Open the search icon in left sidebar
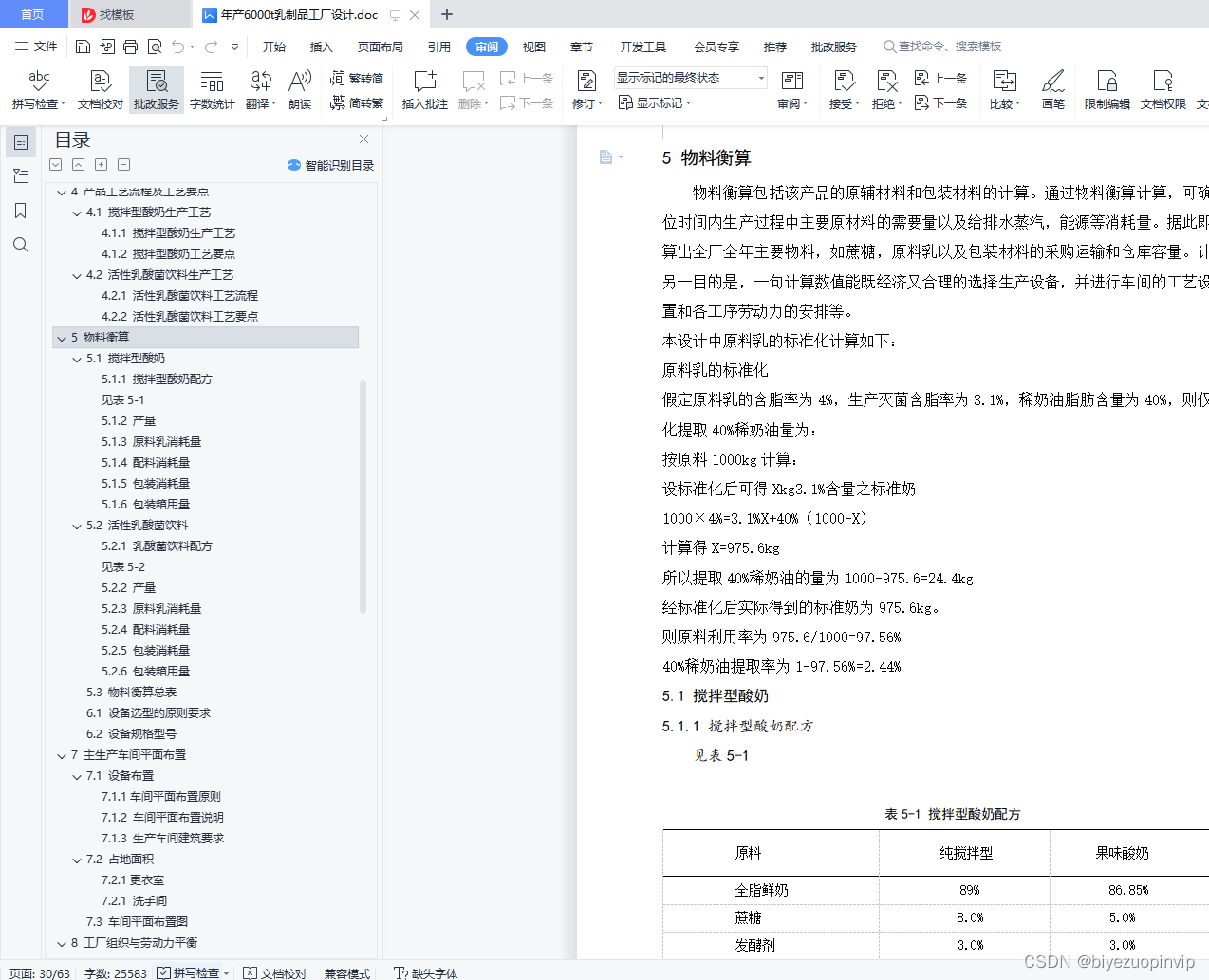The image size is (1209, 980). [x=21, y=245]
